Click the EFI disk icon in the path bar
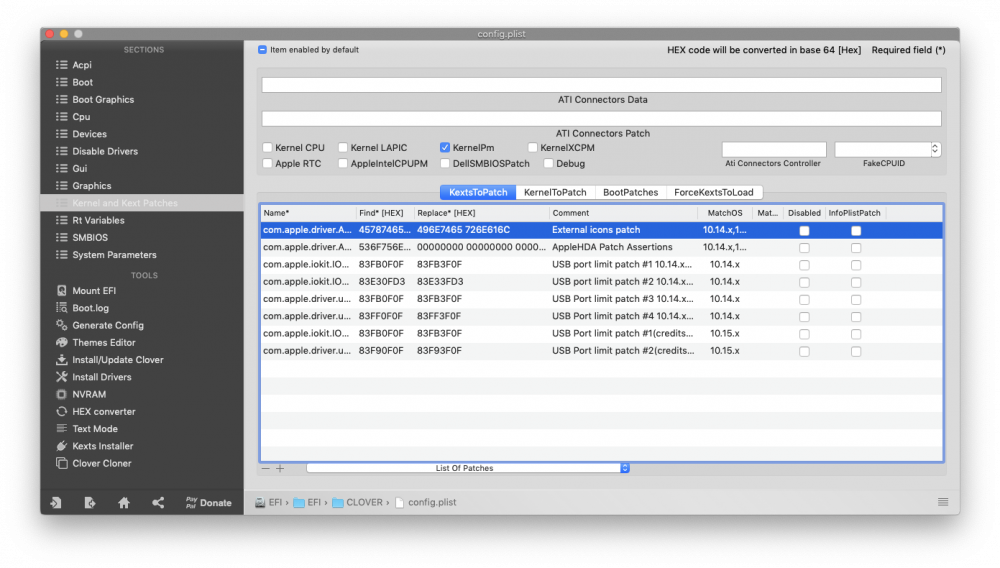The width and height of the screenshot is (1000, 568). [x=260, y=502]
